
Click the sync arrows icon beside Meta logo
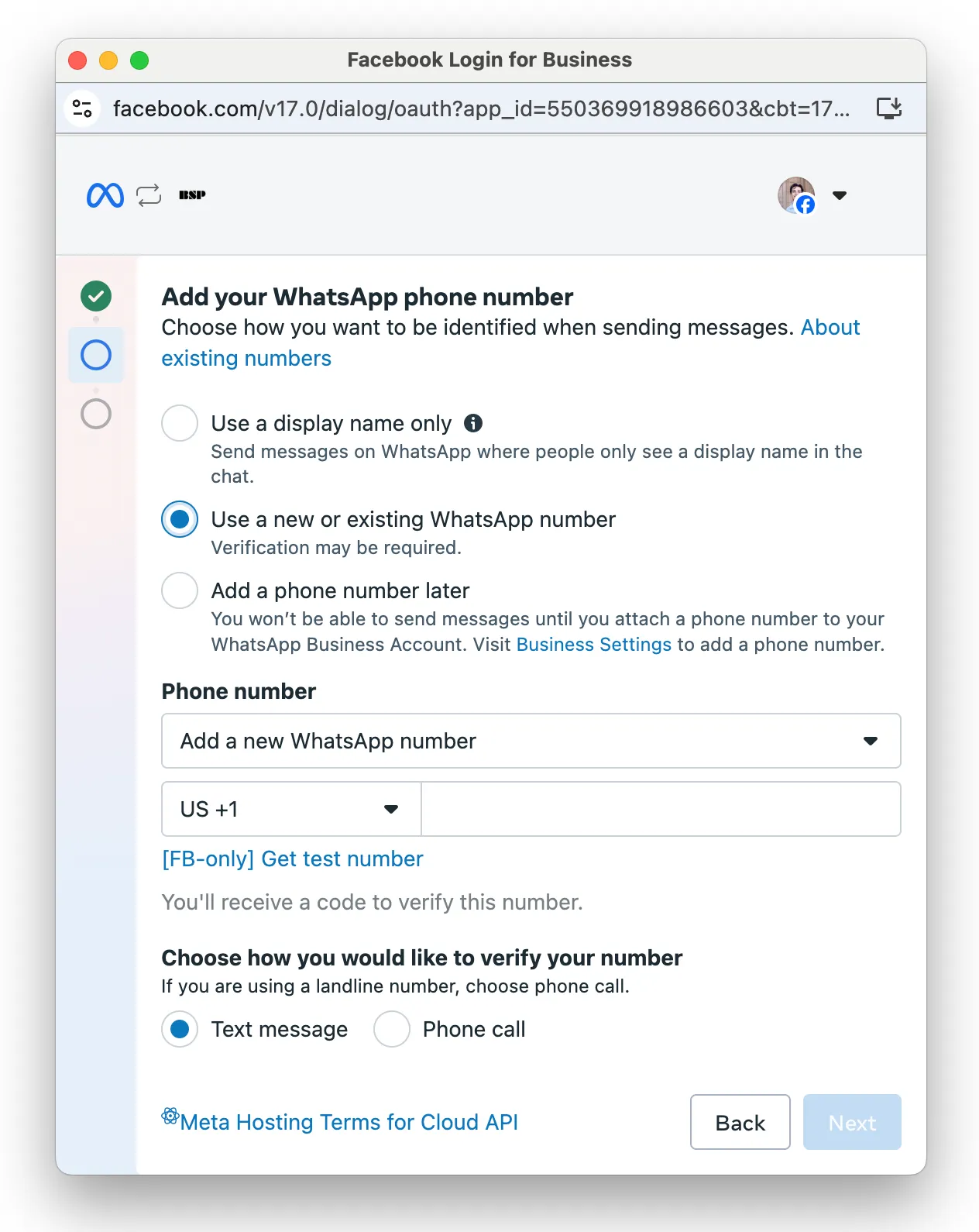tap(149, 195)
